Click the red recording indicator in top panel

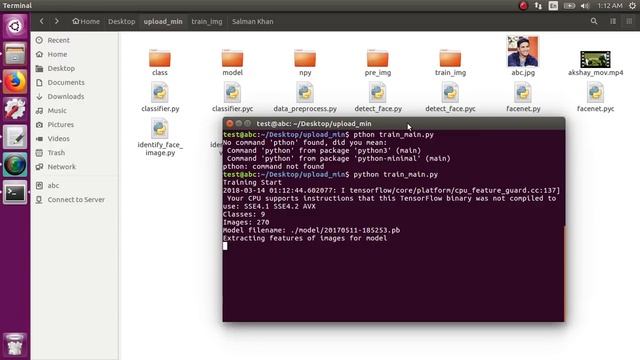coord(523,6)
